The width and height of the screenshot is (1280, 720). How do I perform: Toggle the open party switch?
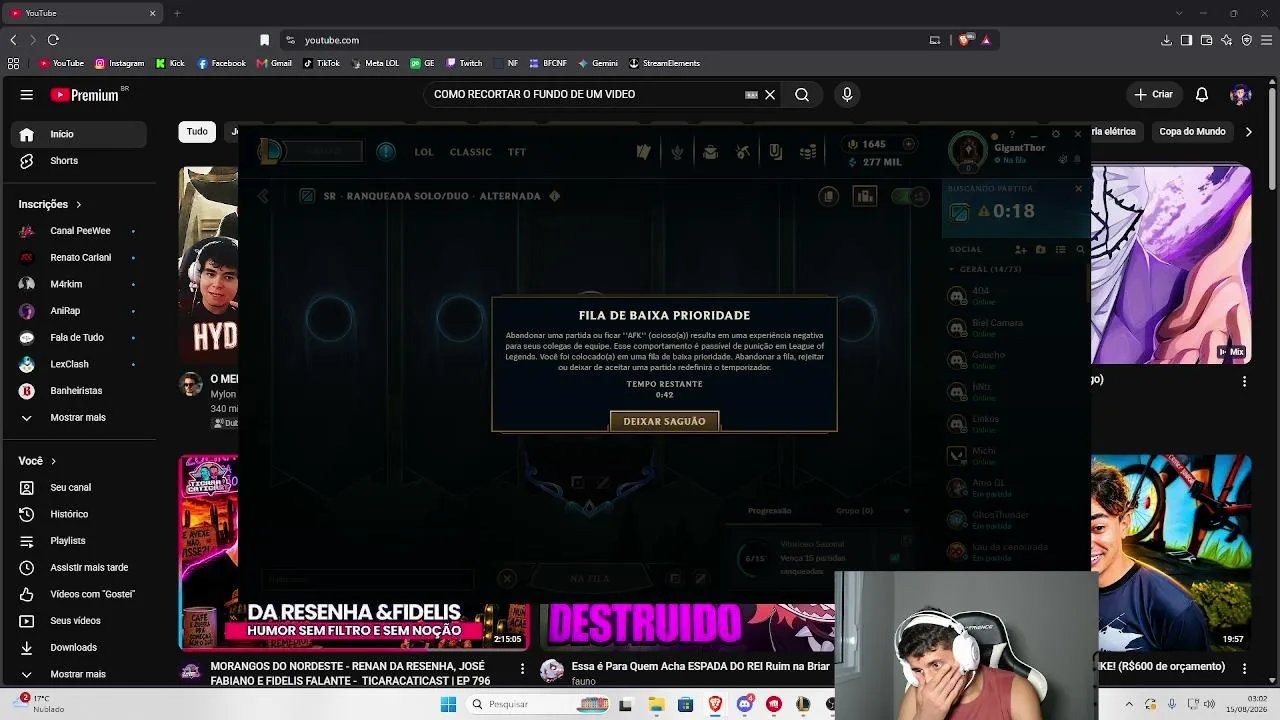pos(910,196)
